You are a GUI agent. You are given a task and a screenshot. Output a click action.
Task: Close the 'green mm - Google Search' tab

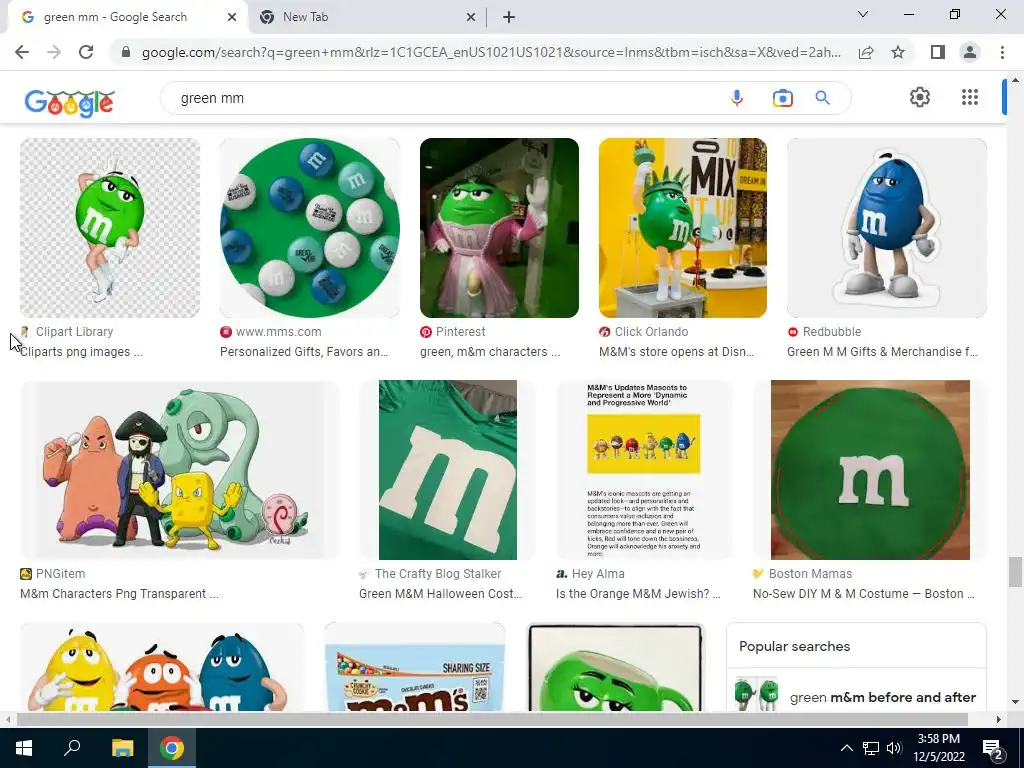tap(232, 17)
